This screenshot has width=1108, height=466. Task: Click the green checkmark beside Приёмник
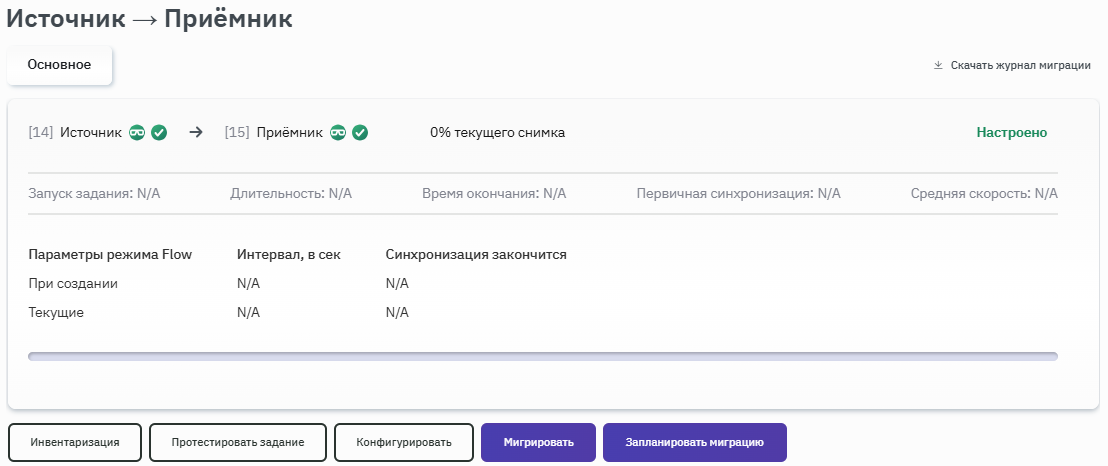360,132
